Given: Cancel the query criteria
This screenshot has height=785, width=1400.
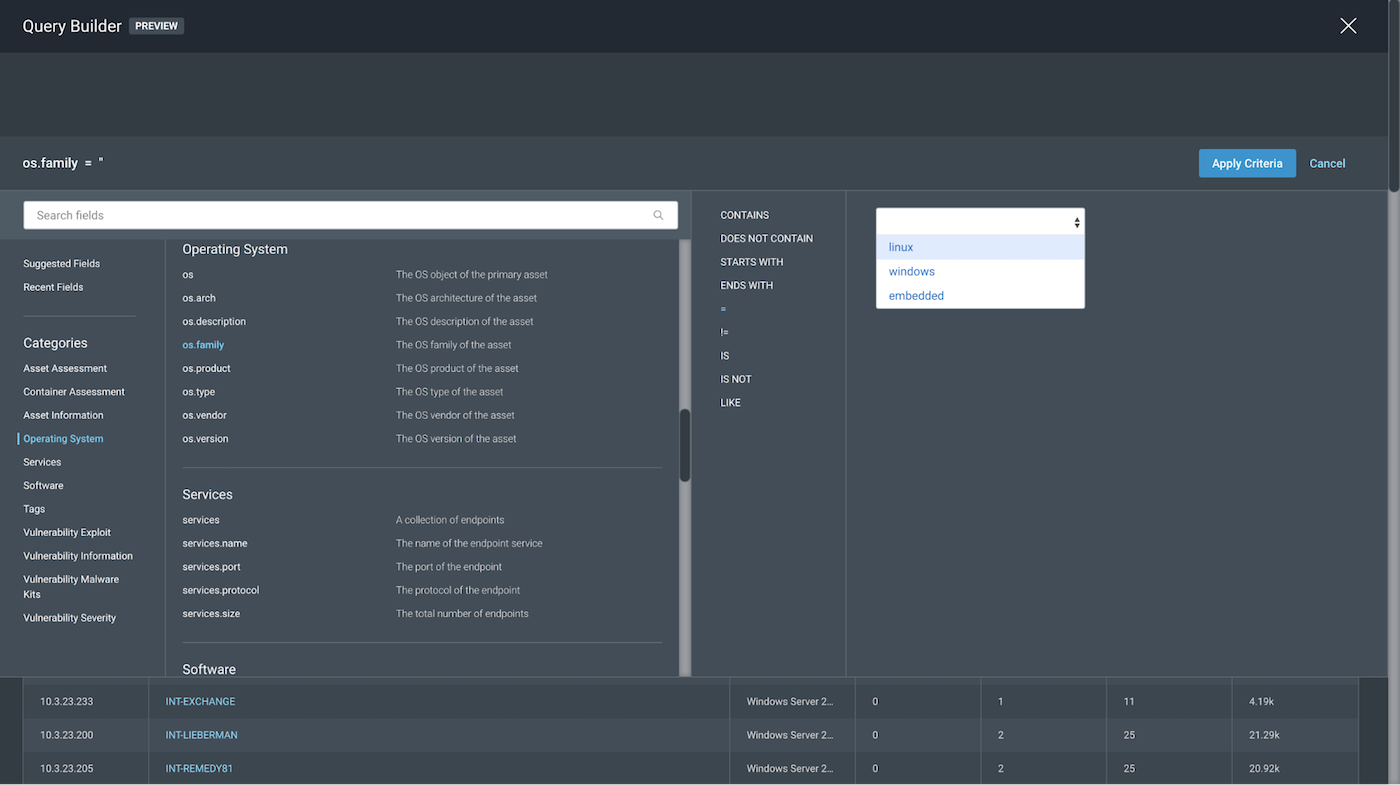Looking at the screenshot, I should pos(1327,164).
